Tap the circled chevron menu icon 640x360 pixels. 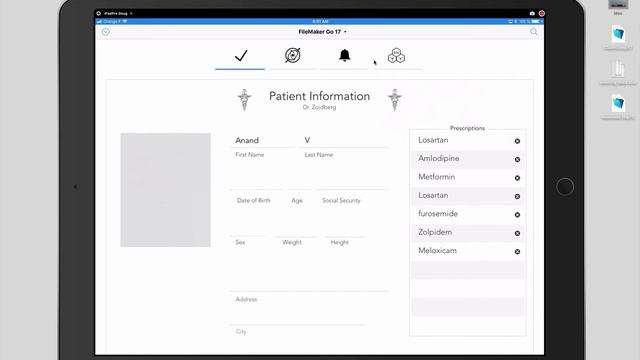[106, 32]
